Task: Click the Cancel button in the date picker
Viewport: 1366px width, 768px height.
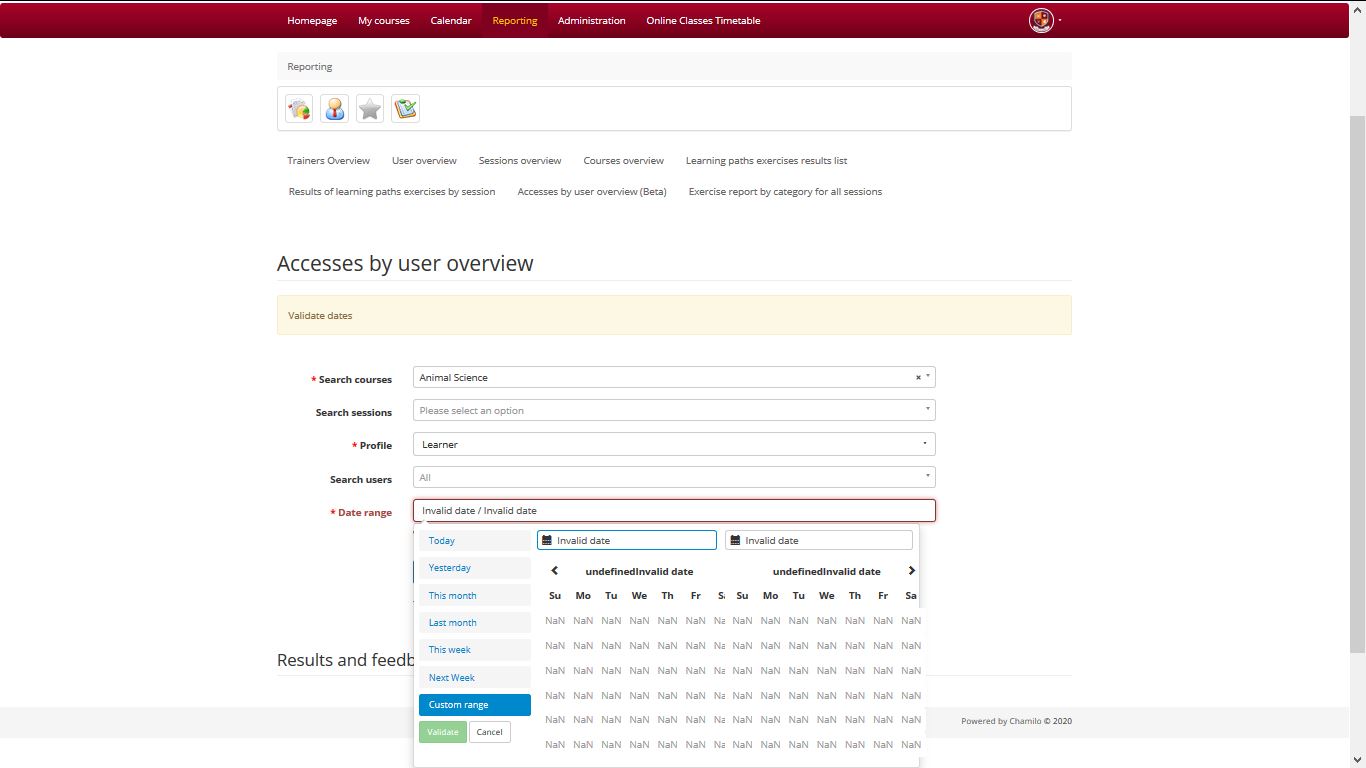Action: click(x=489, y=732)
